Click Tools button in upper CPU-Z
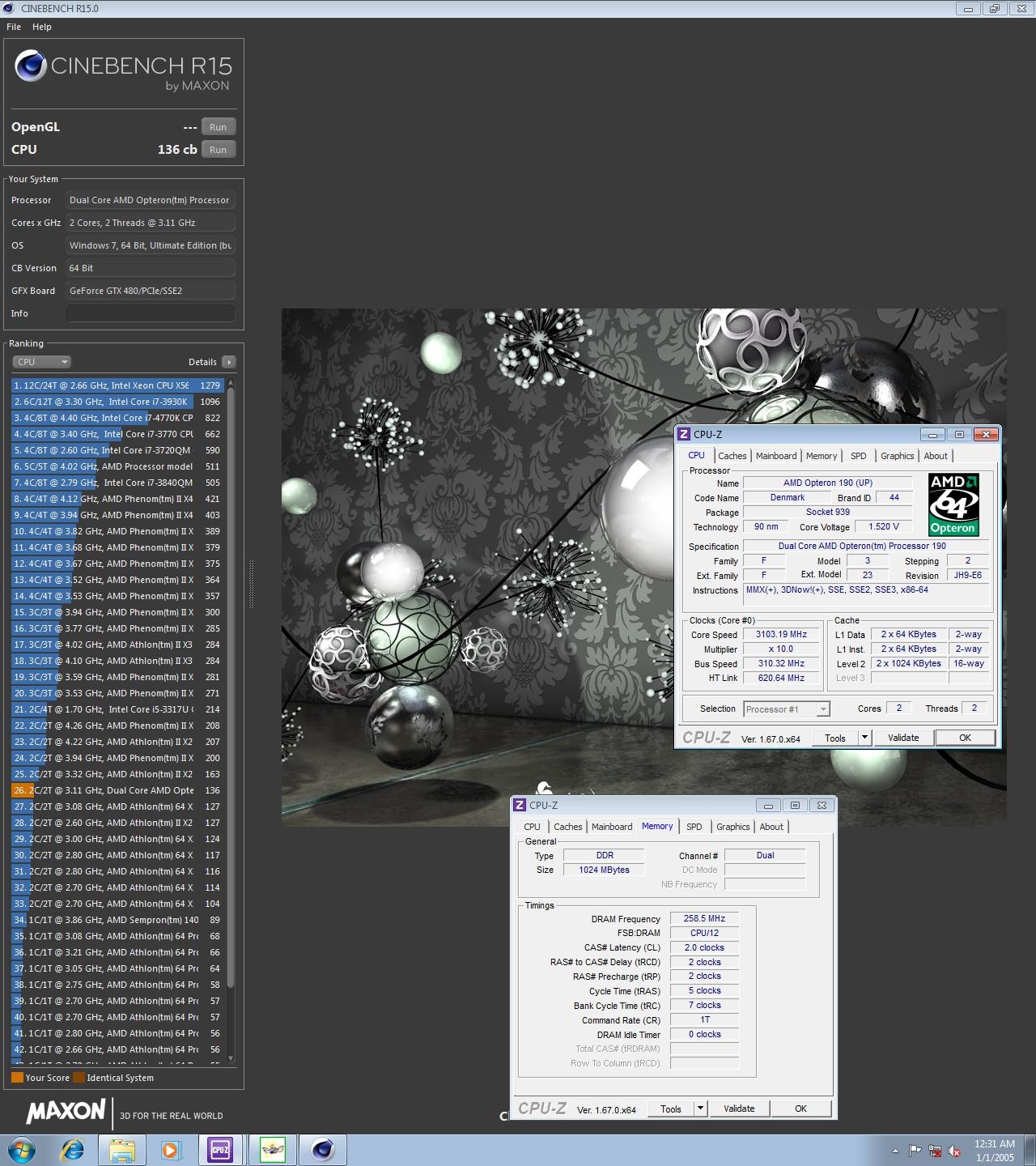The image size is (1036, 1166). click(x=834, y=738)
